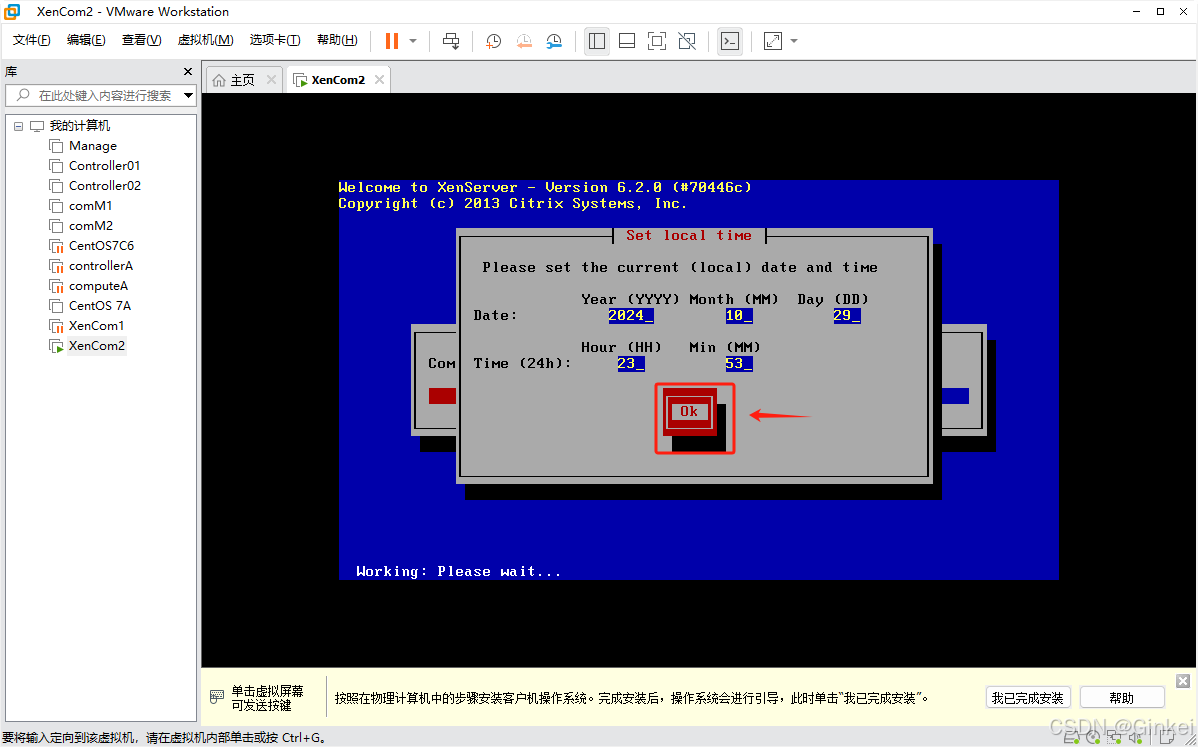Screen dimensions: 1198x747
Task: Click the 帮助 button in the install bar
Action: pyautogui.click(x=1122, y=697)
